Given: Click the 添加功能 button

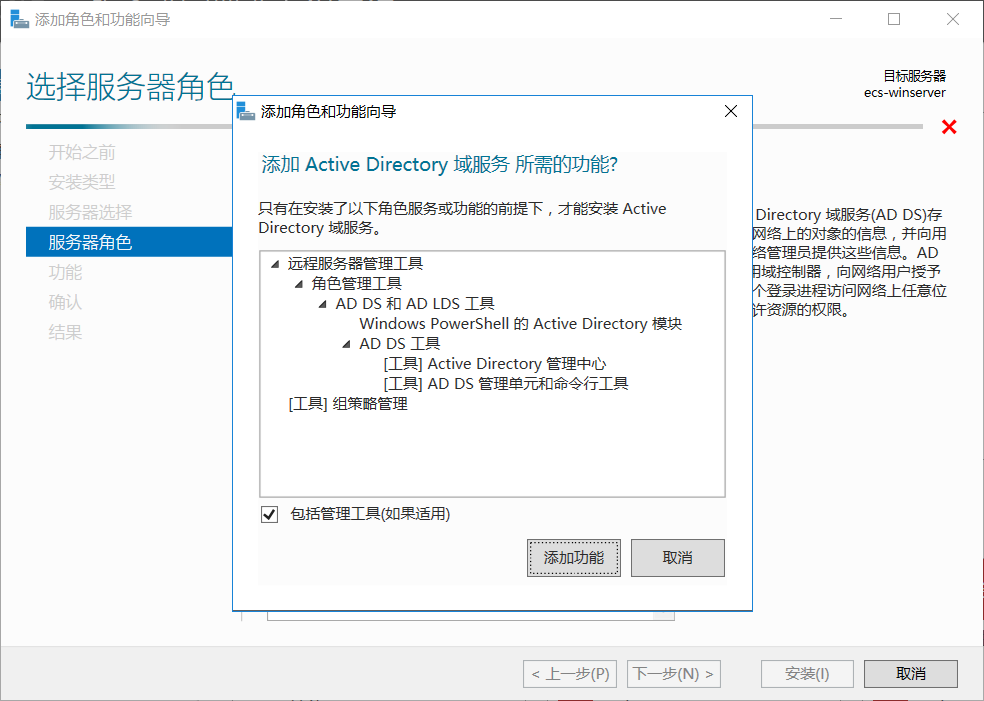Looking at the screenshot, I should 574,557.
